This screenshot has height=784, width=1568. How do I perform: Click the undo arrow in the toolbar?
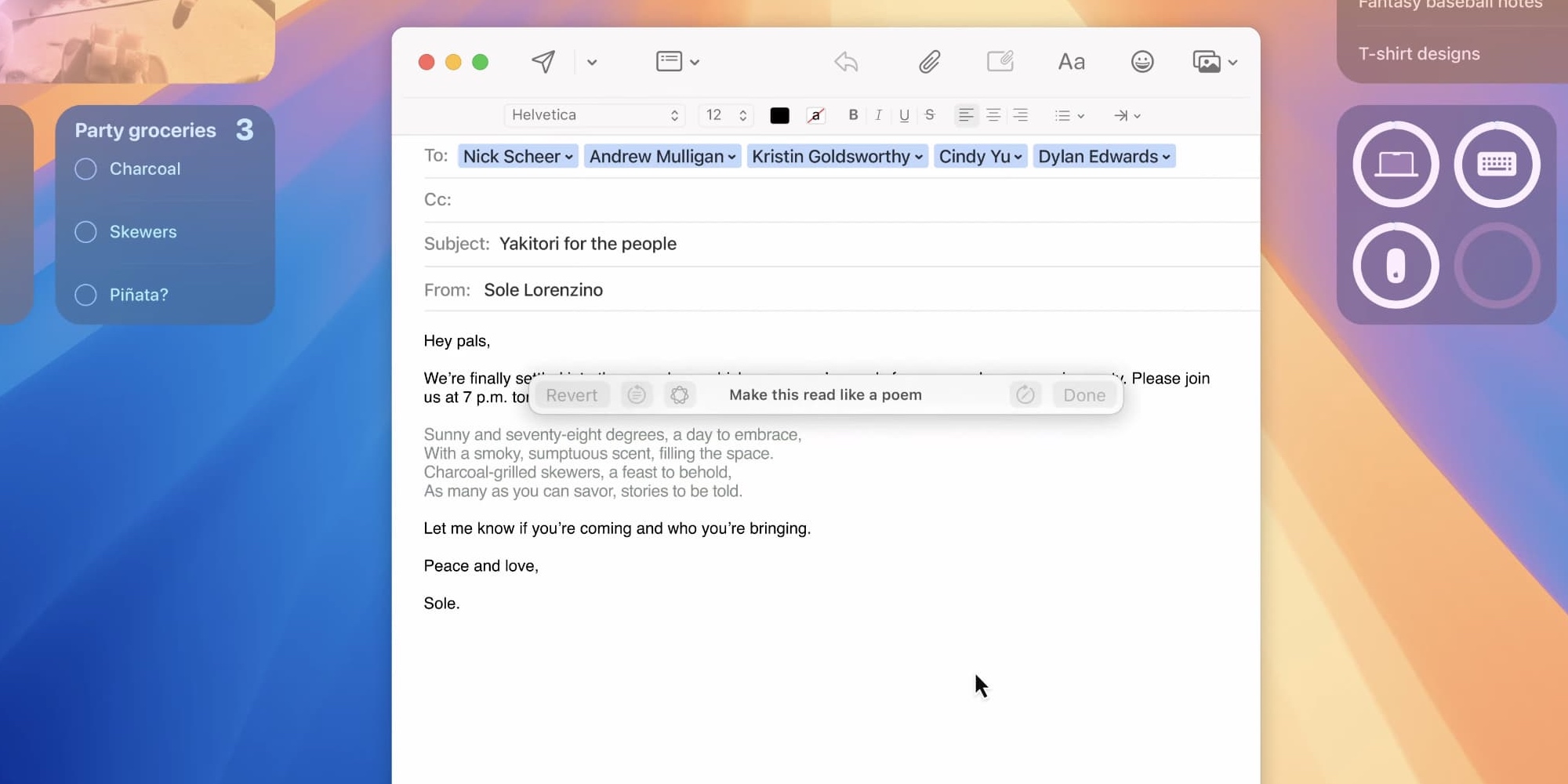(845, 61)
